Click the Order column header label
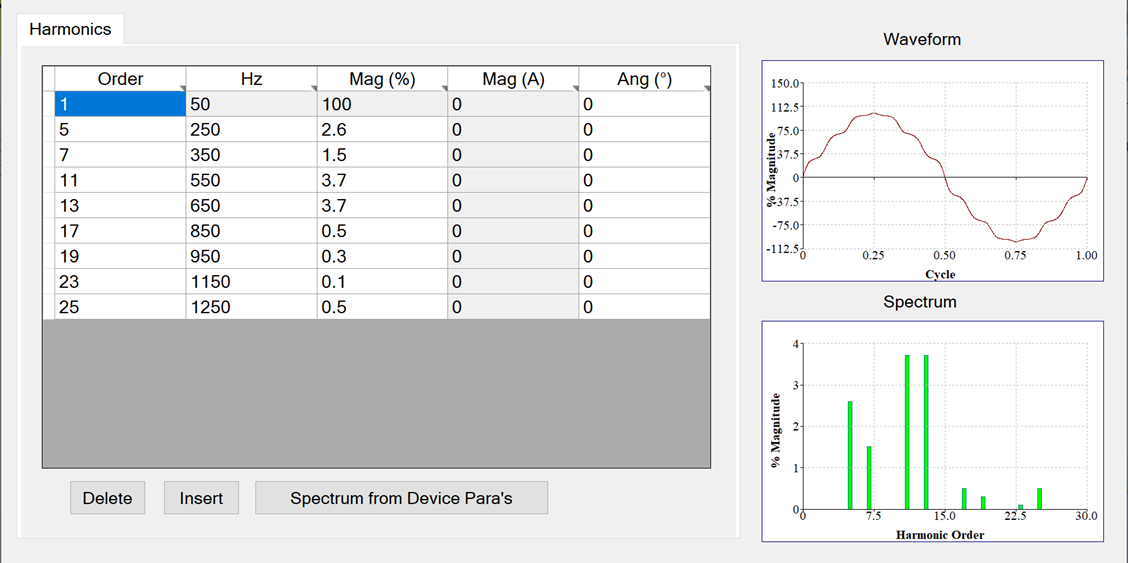Image resolution: width=1128 pixels, height=563 pixels. pos(120,79)
